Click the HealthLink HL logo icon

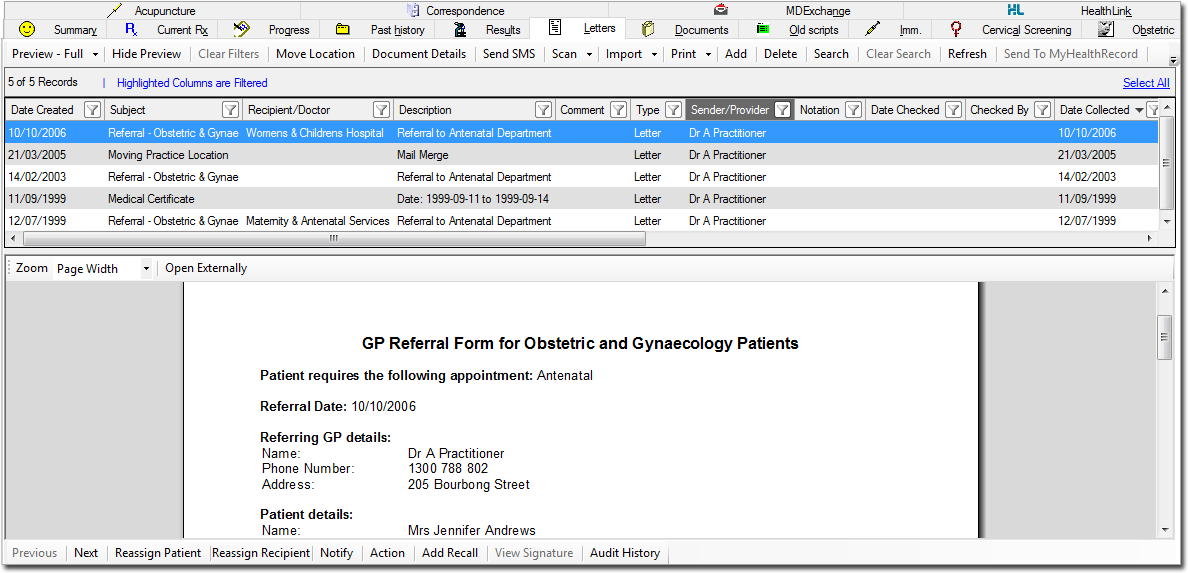(1016, 10)
